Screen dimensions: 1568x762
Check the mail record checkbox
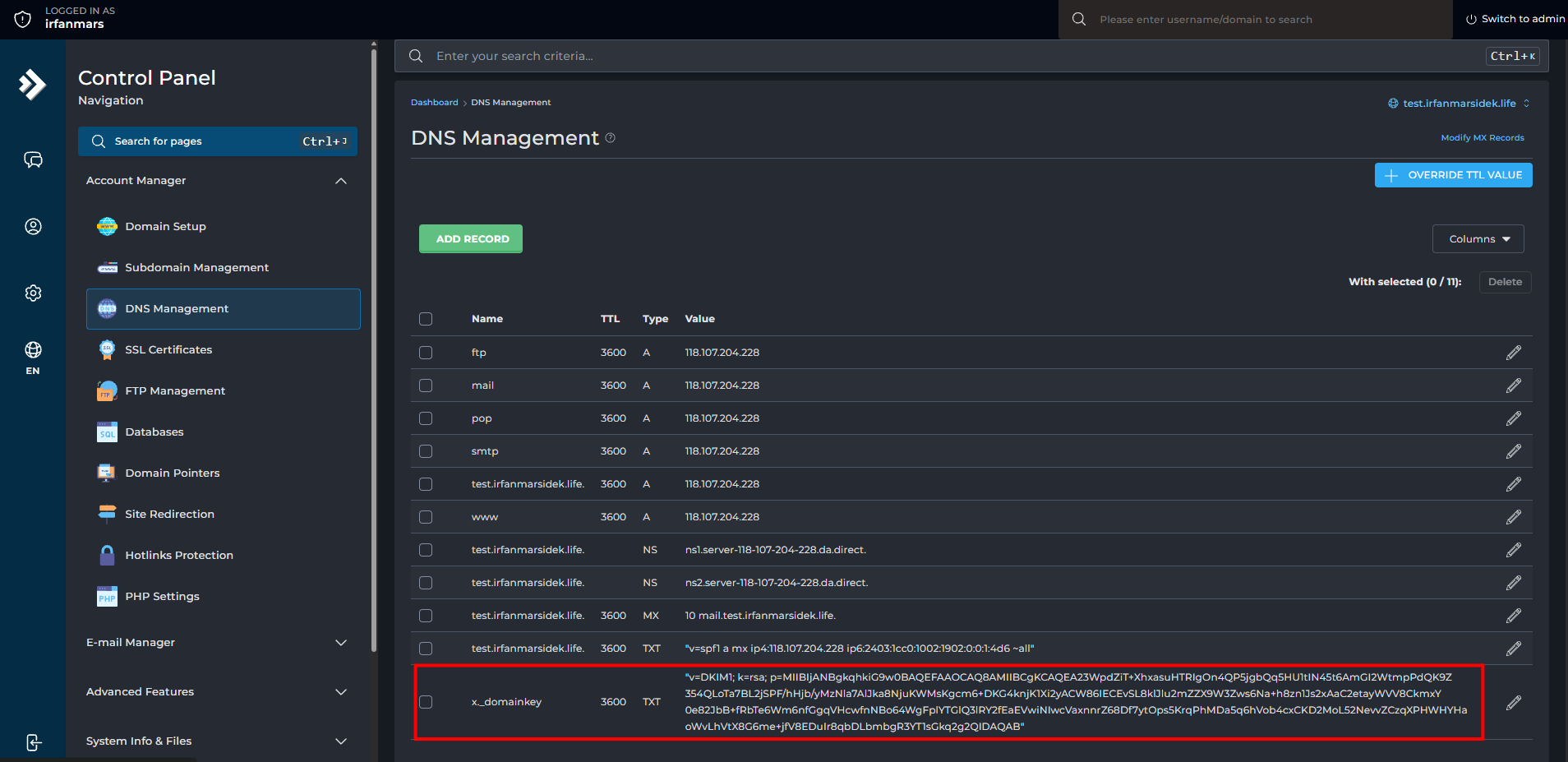(426, 386)
